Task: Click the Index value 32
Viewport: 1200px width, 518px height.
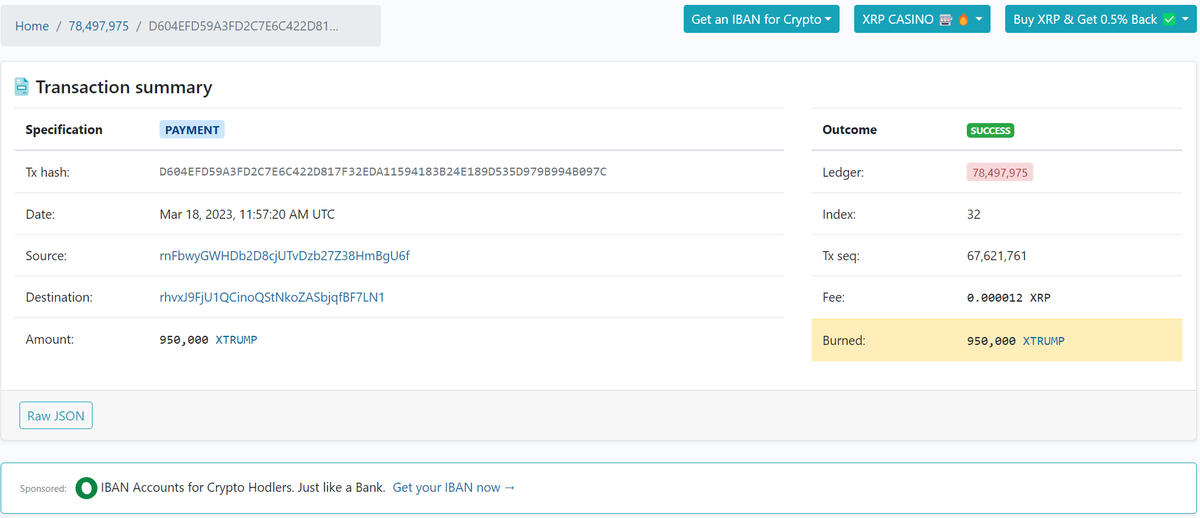Action: tap(974, 214)
